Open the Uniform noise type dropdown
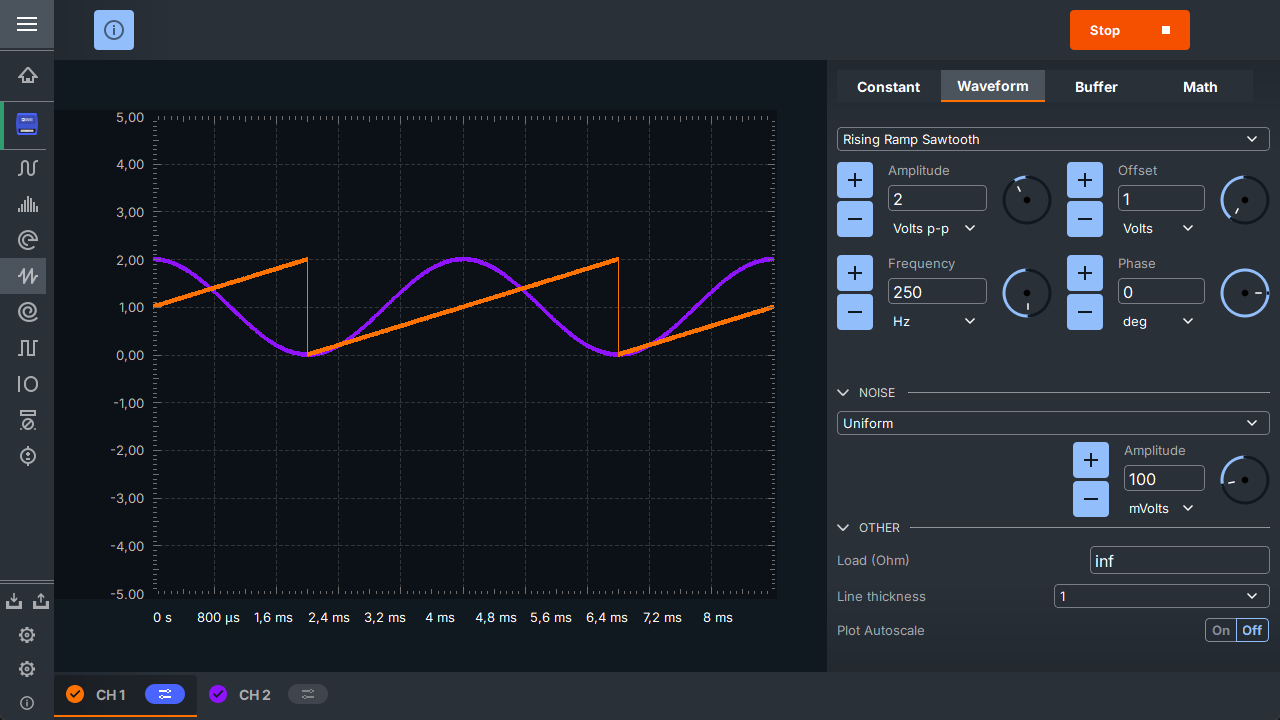This screenshot has height=720, width=1280. (x=1053, y=423)
